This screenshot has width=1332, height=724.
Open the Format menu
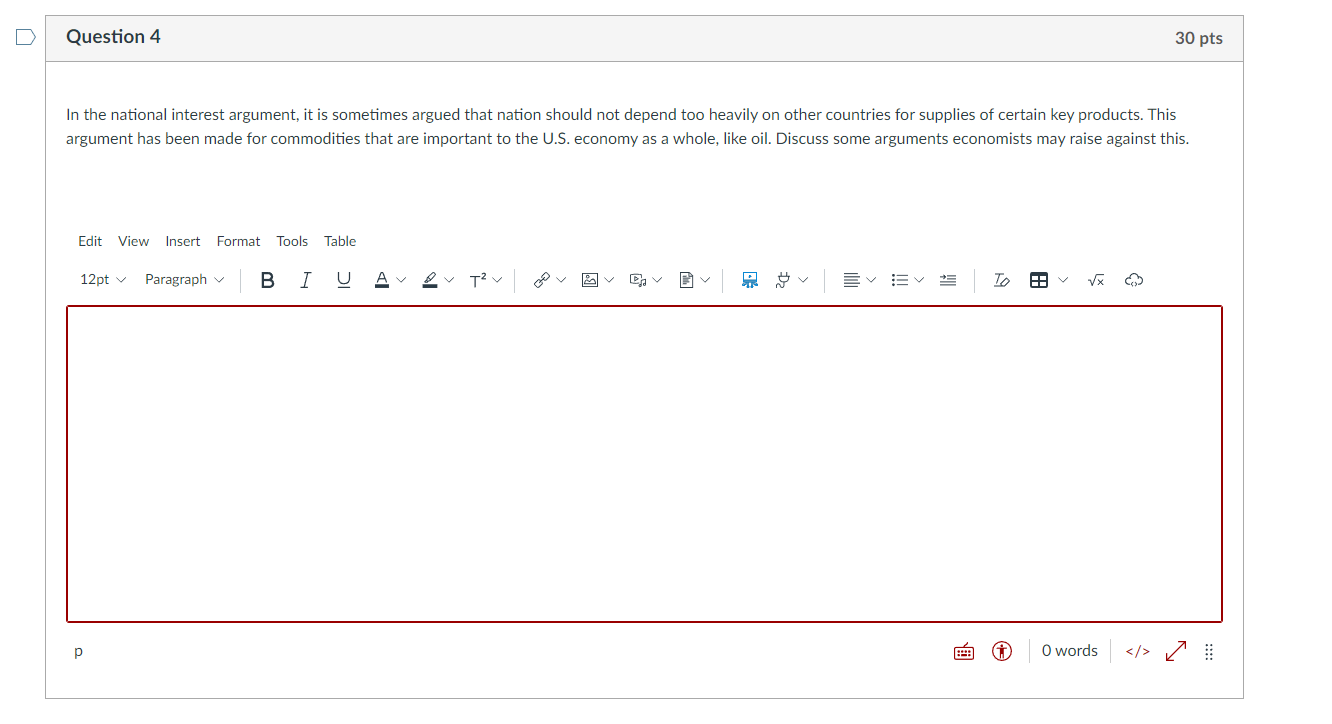coord(238,241)
